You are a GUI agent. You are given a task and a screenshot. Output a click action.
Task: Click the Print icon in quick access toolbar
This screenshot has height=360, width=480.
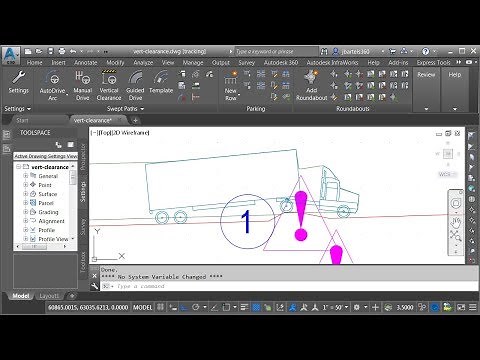pyautogui.click(x=62, y=51)
